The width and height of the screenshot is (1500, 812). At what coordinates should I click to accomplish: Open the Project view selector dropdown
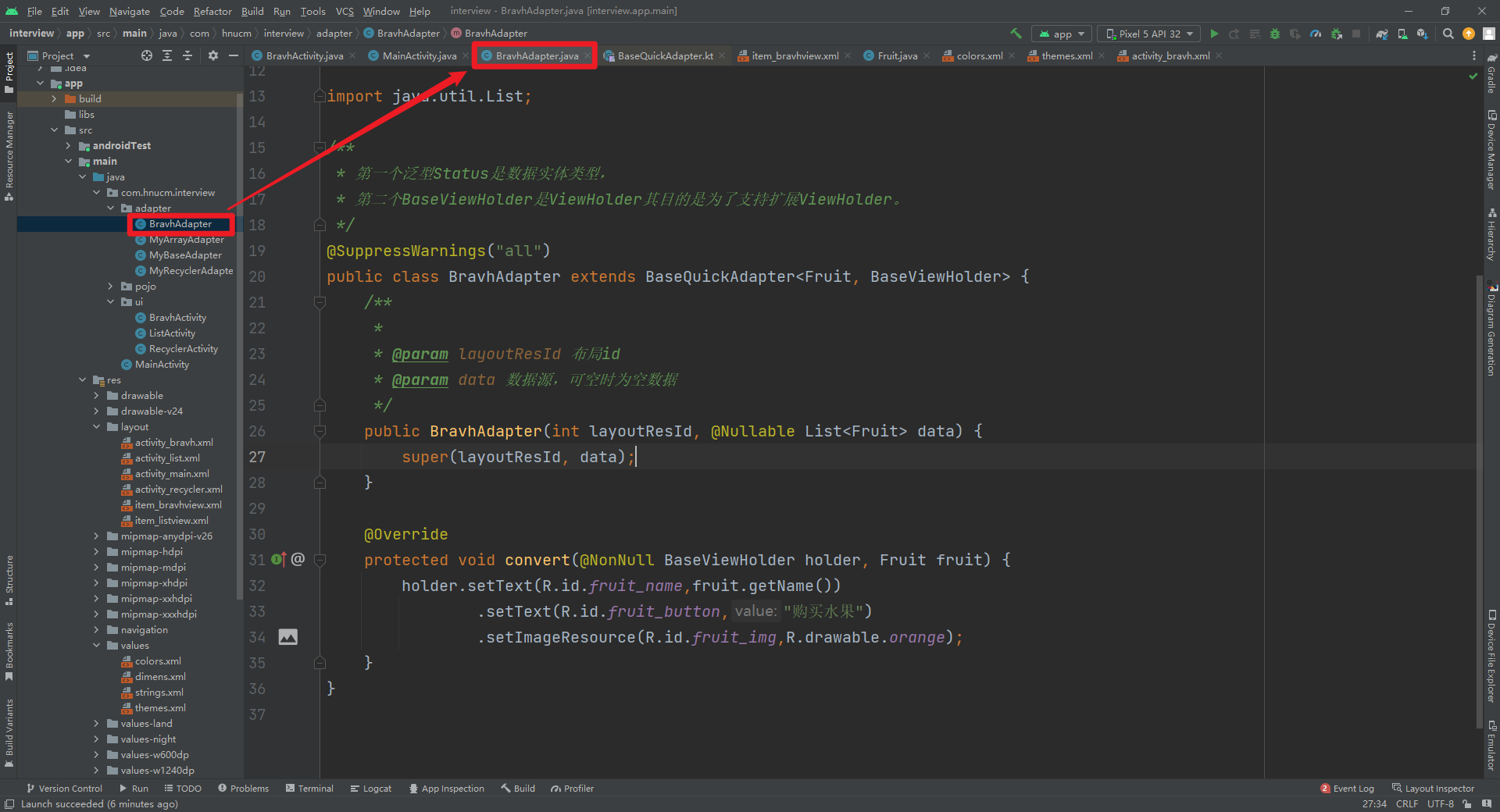59,55
